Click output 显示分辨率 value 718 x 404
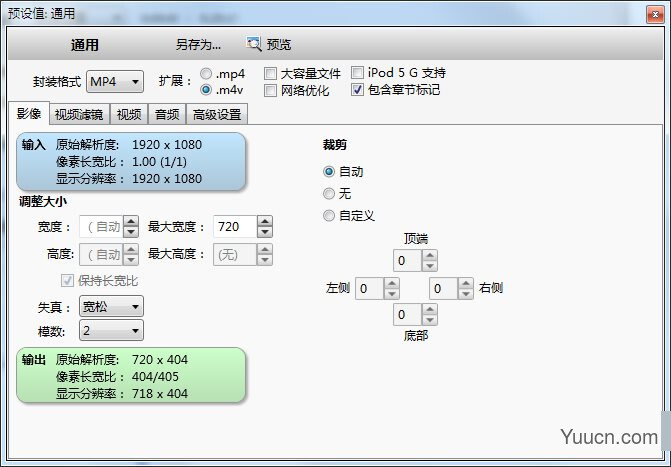Viewport: 671px width, 467px height. [160, 393]
